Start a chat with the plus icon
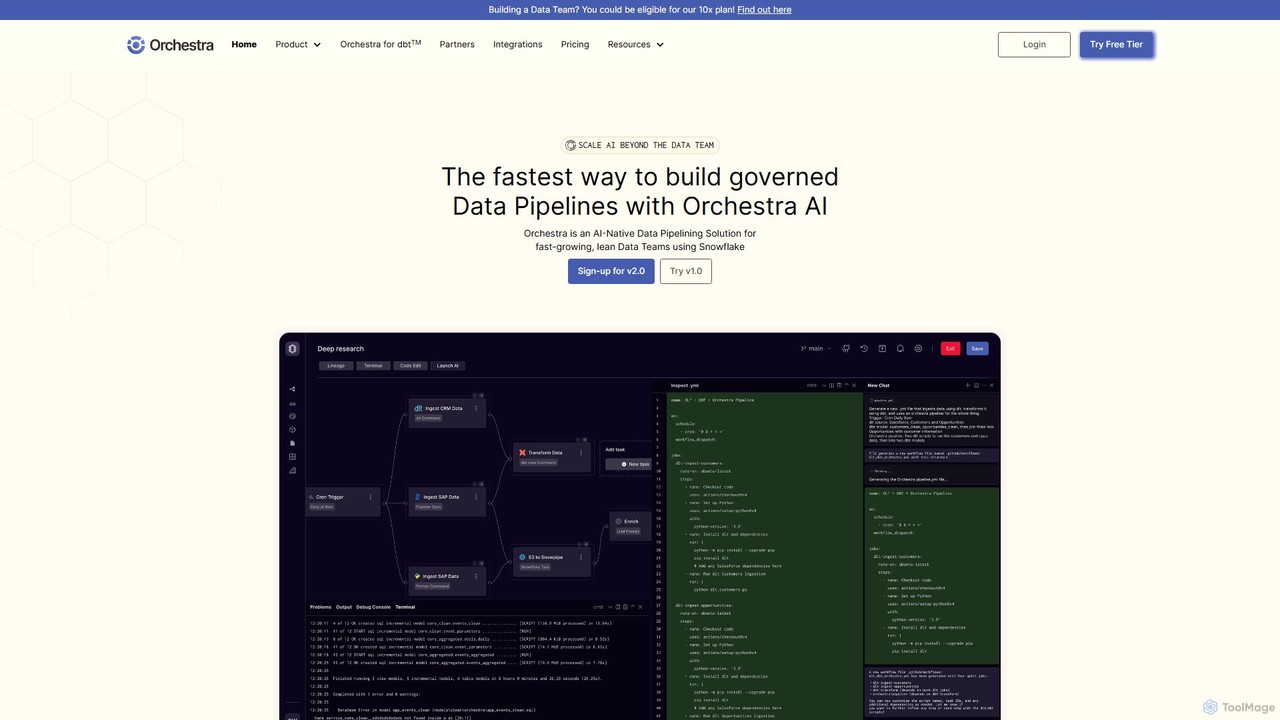1280x720 pixels. [967, 385]
